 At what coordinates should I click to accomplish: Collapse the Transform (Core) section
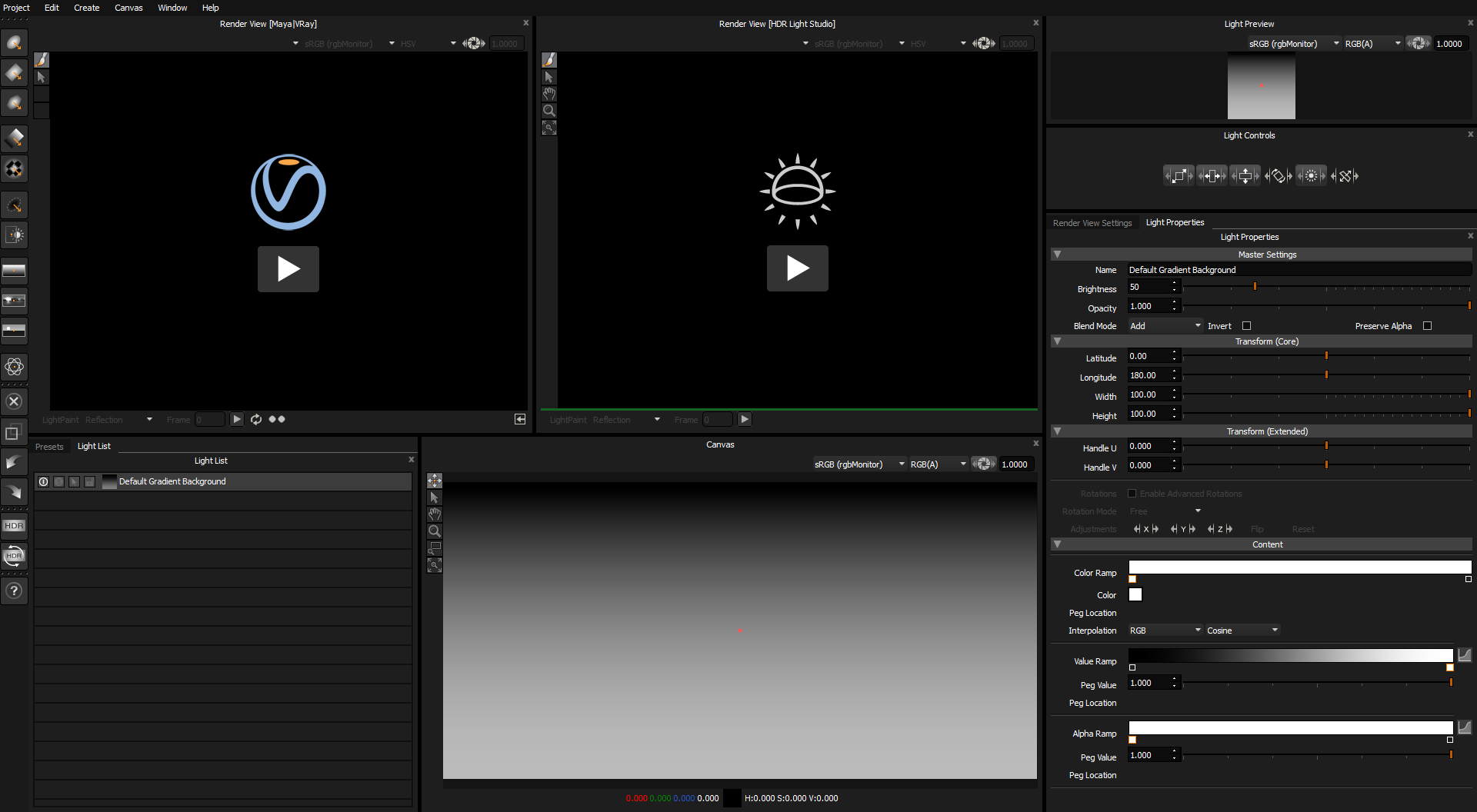coord(1057,341)
